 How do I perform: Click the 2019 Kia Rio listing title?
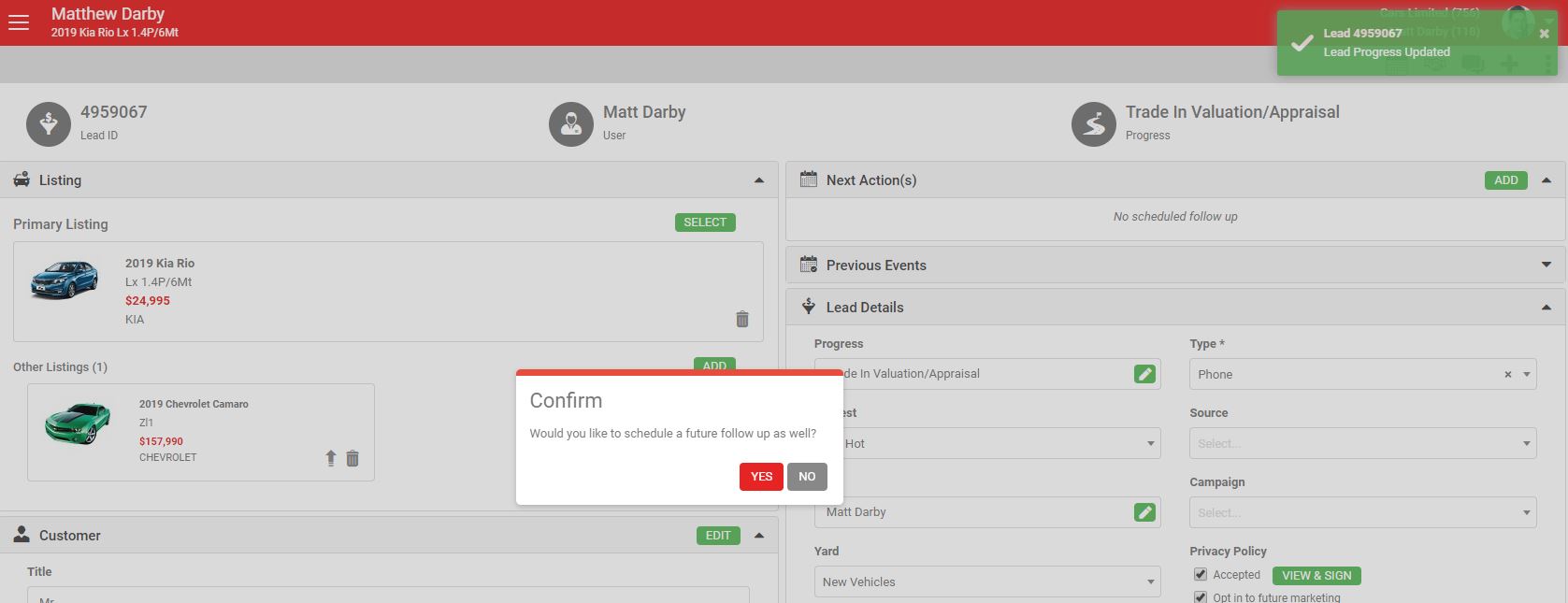pos(160,264)
